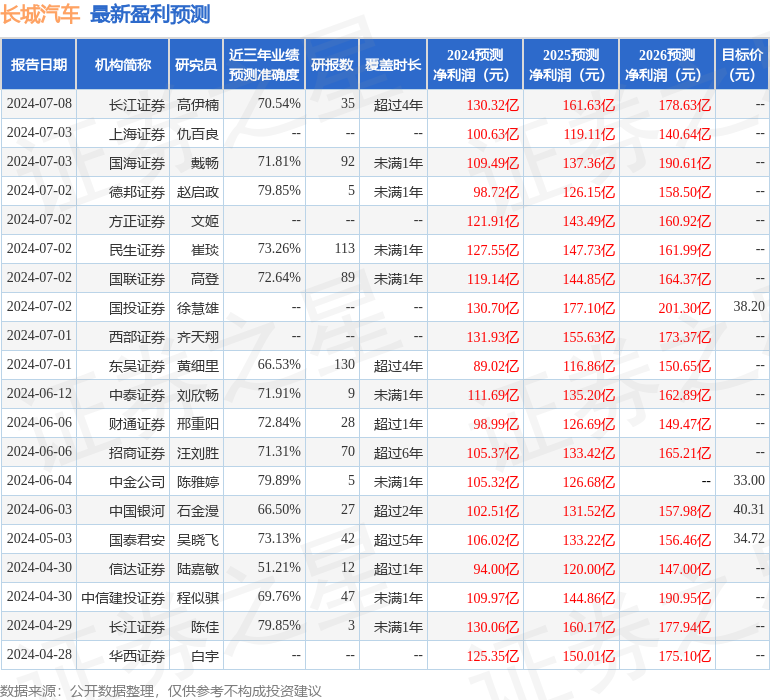Click accuracy value 51.21%

[279, 567]
